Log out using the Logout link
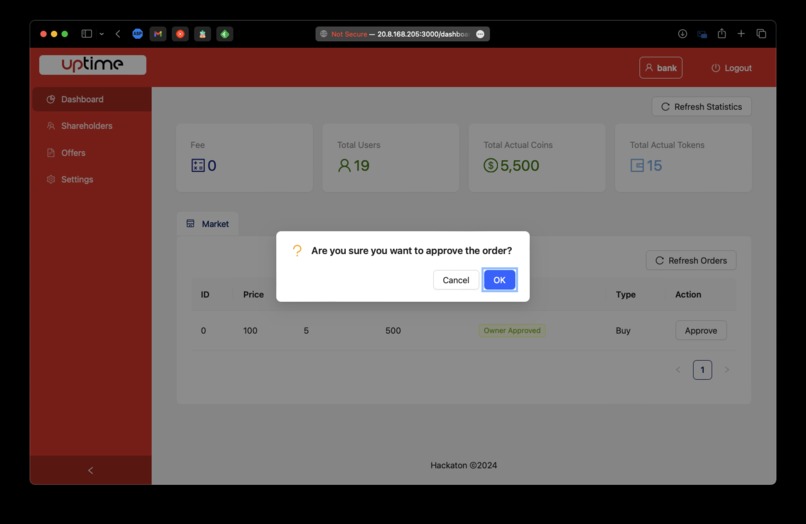The height and width of the screenshot is (524, 806). (x=731, y=68)
